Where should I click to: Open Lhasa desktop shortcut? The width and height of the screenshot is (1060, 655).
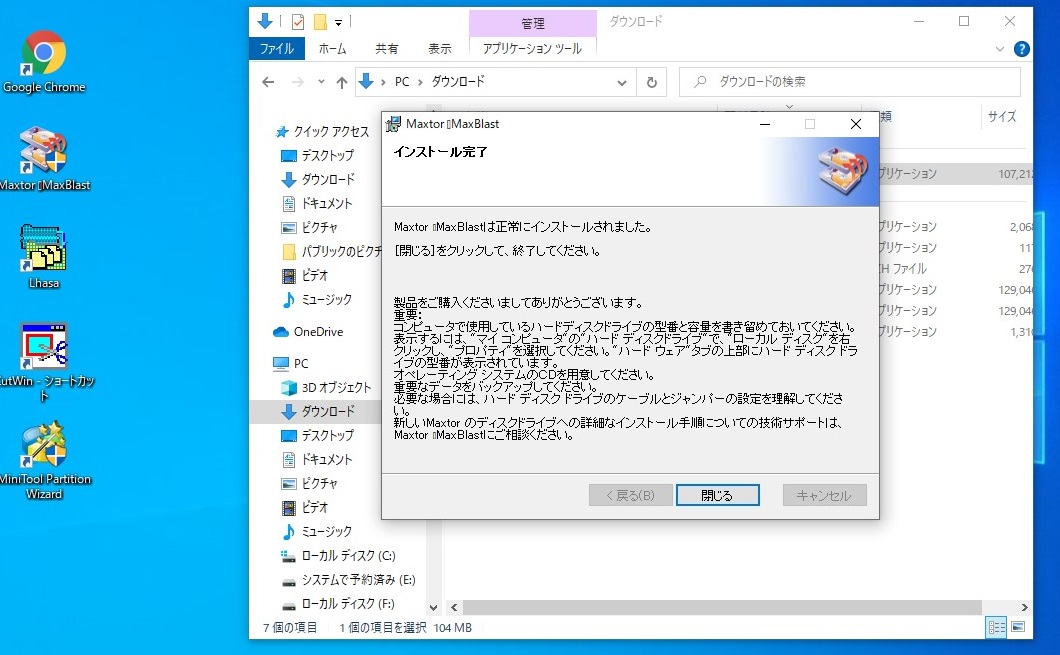44,257
